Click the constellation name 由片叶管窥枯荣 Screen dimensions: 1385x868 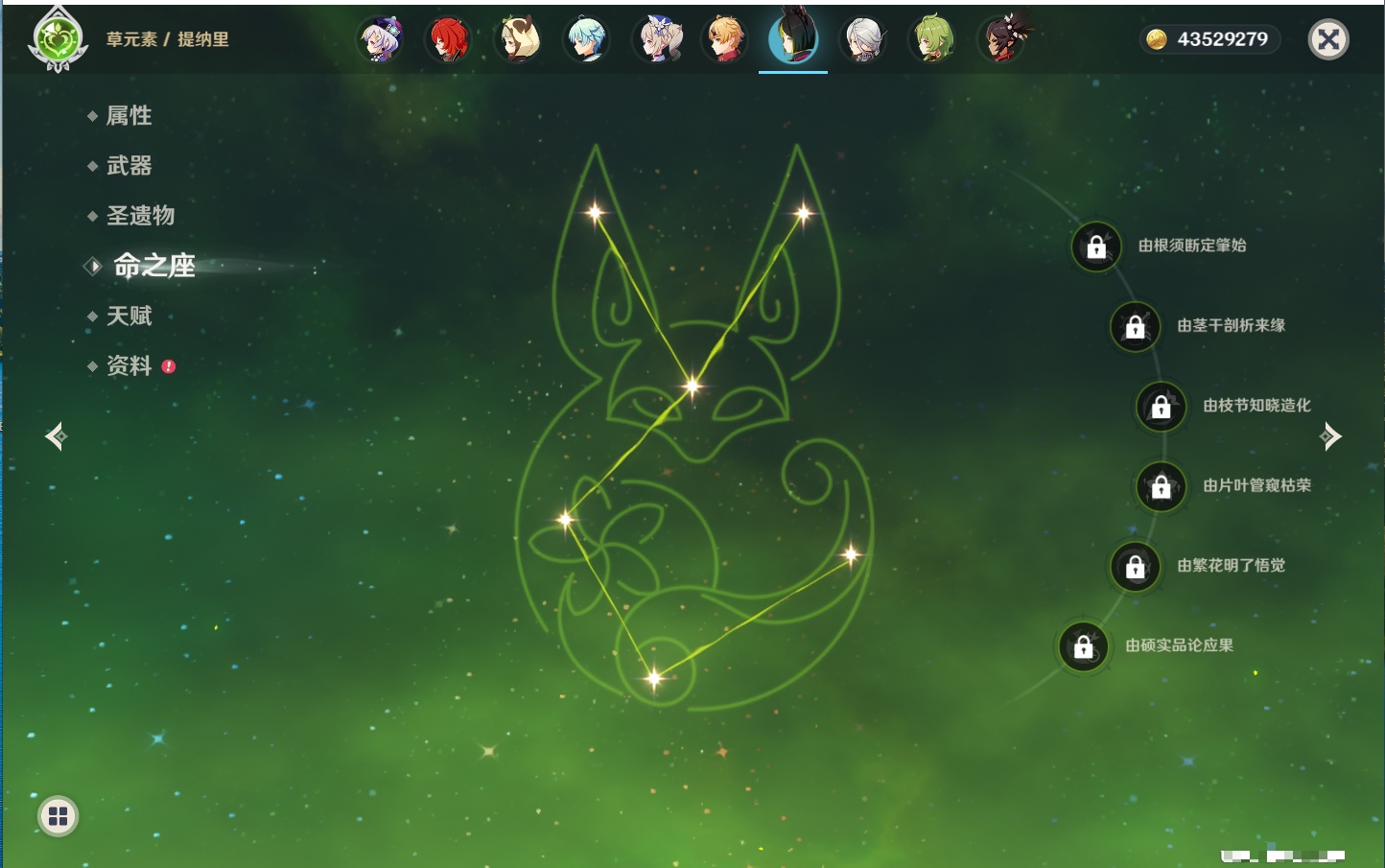[1257, 485]
